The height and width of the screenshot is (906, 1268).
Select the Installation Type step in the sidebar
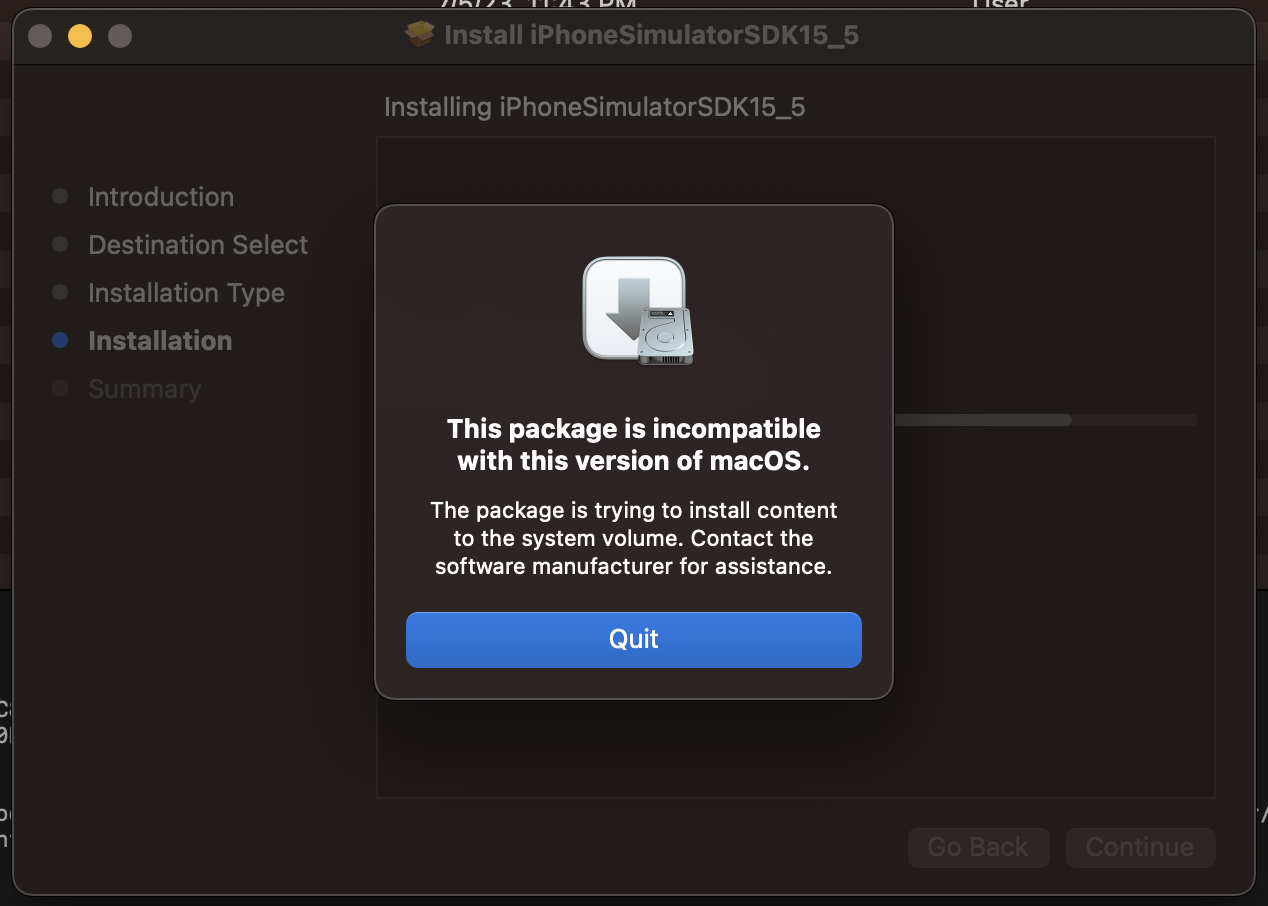(186, 292)
